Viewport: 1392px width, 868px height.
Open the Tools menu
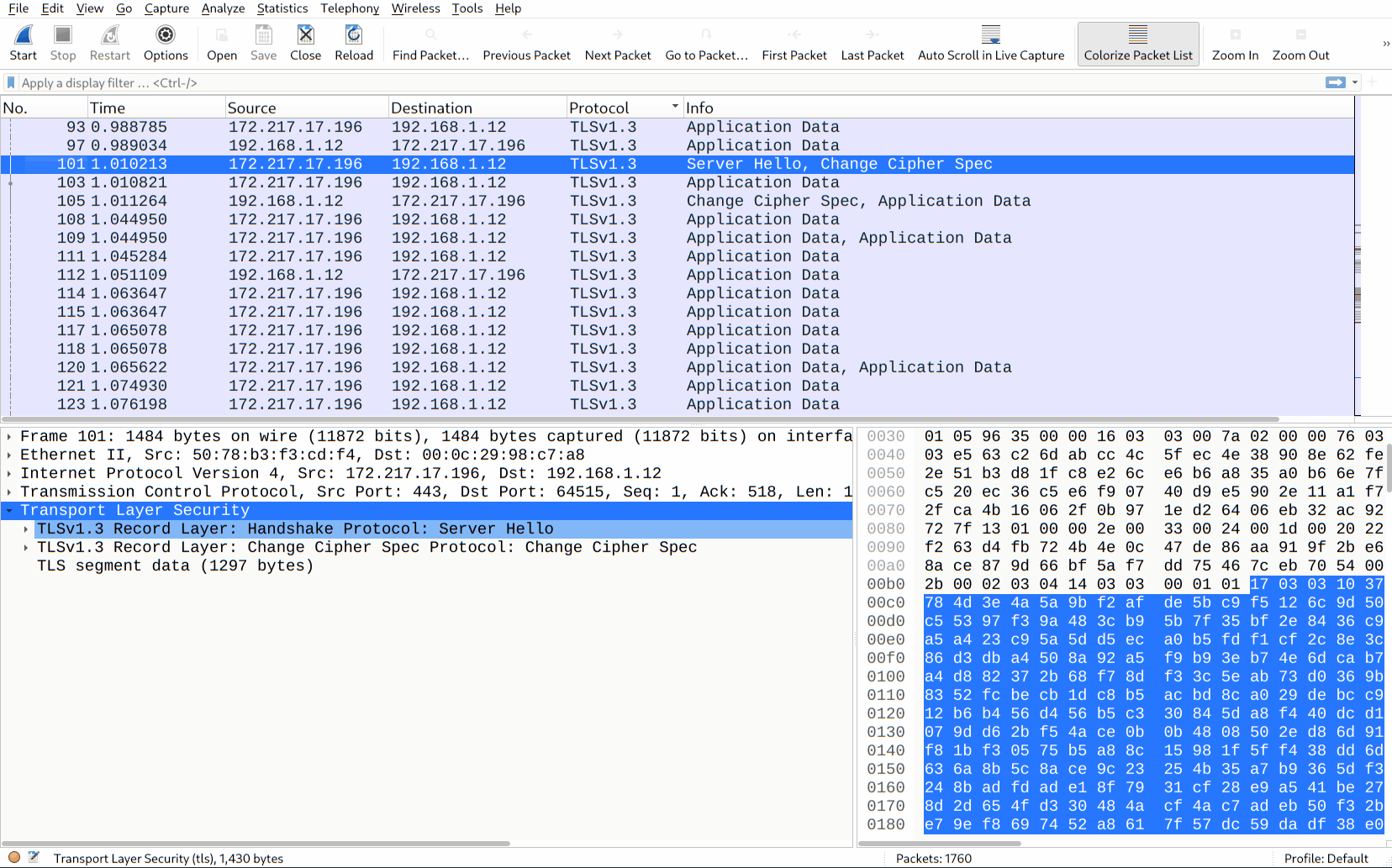pyautogui.click(x=467, y=8)
